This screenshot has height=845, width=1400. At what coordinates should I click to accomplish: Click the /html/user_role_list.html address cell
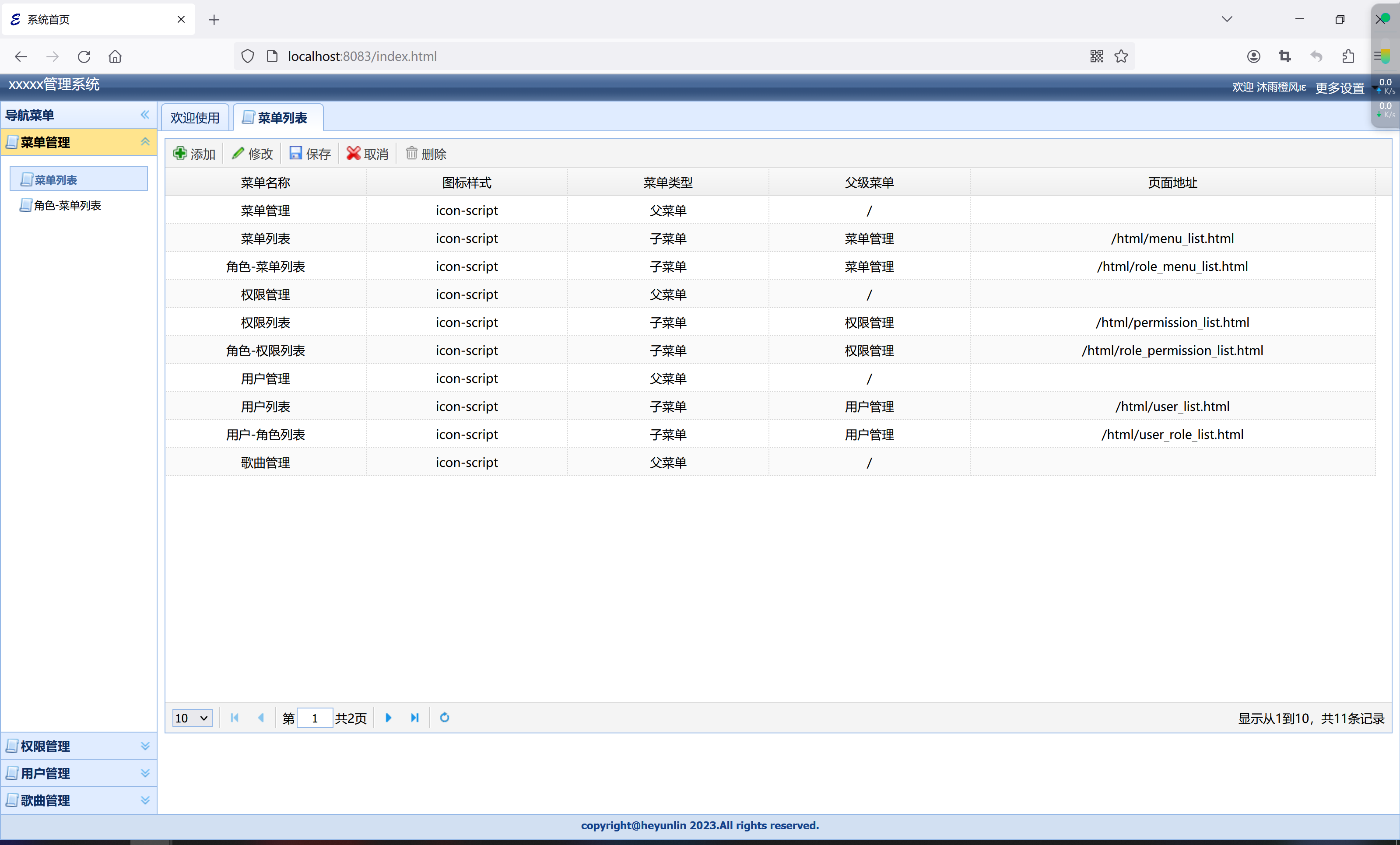pos(1172,434)
